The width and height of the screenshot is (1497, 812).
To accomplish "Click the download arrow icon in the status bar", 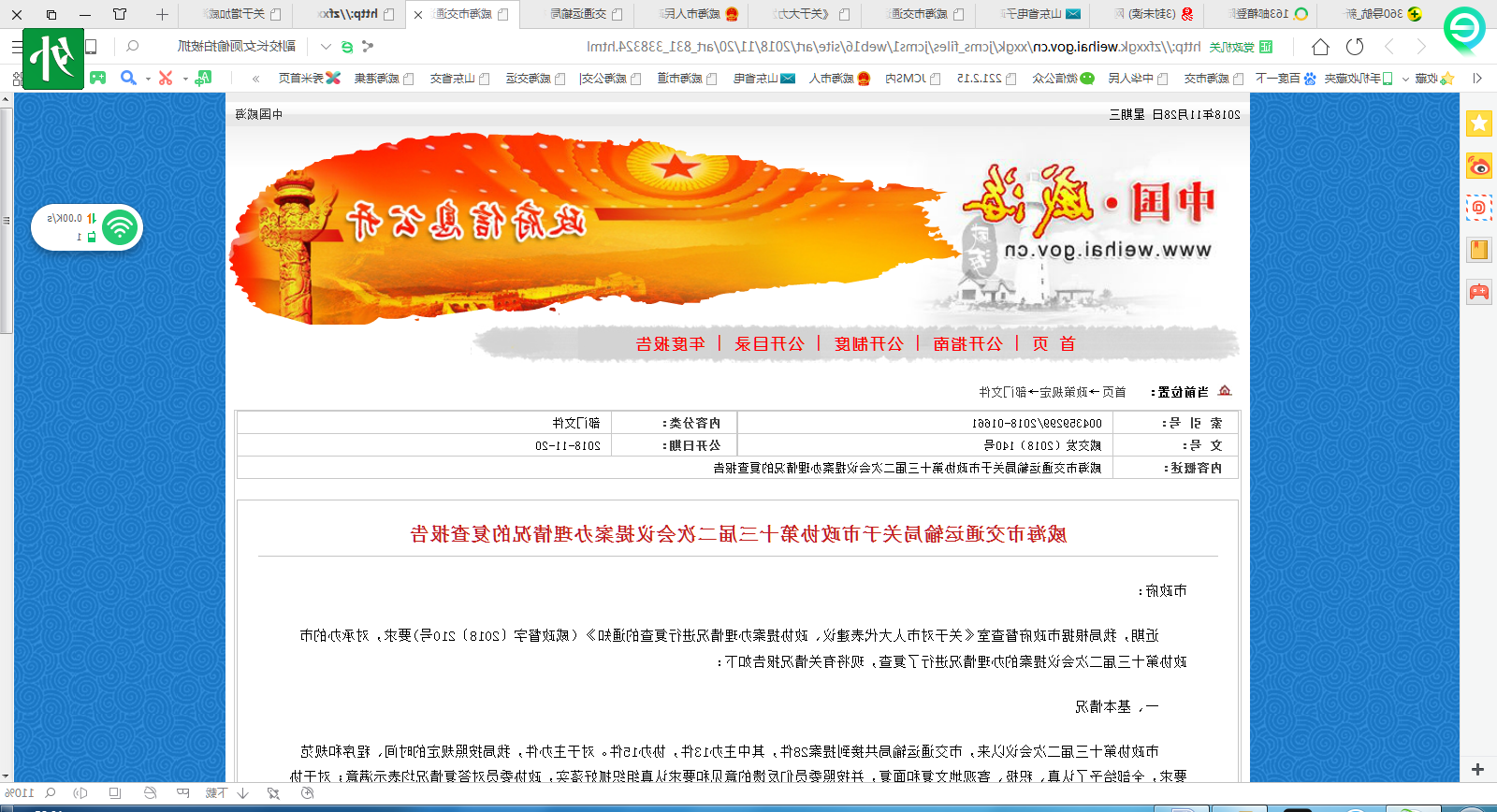I will click(242, 793).
